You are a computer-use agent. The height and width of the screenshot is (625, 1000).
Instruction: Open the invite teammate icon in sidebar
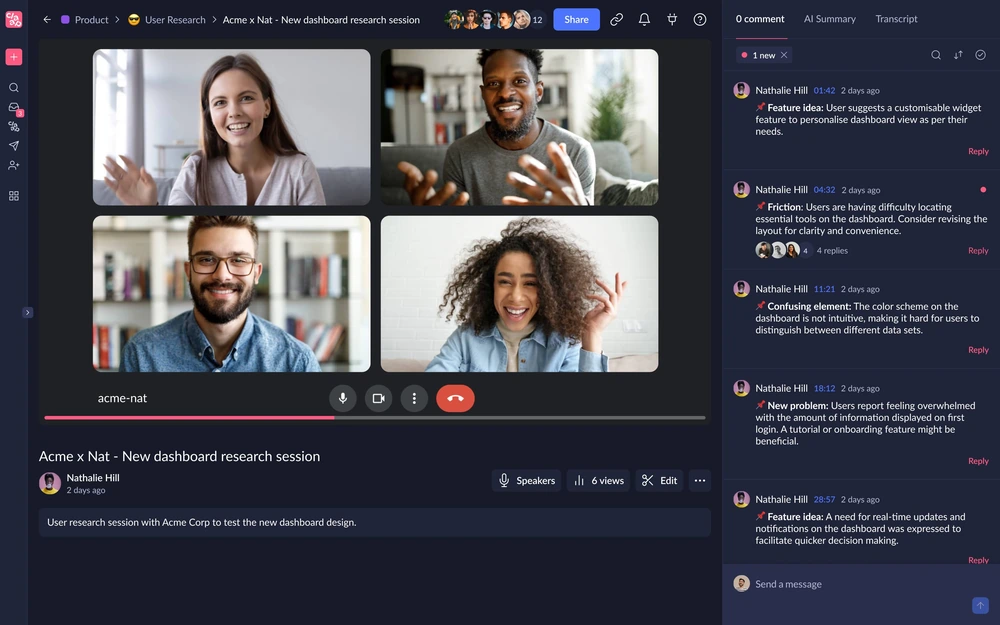(13, 165)
